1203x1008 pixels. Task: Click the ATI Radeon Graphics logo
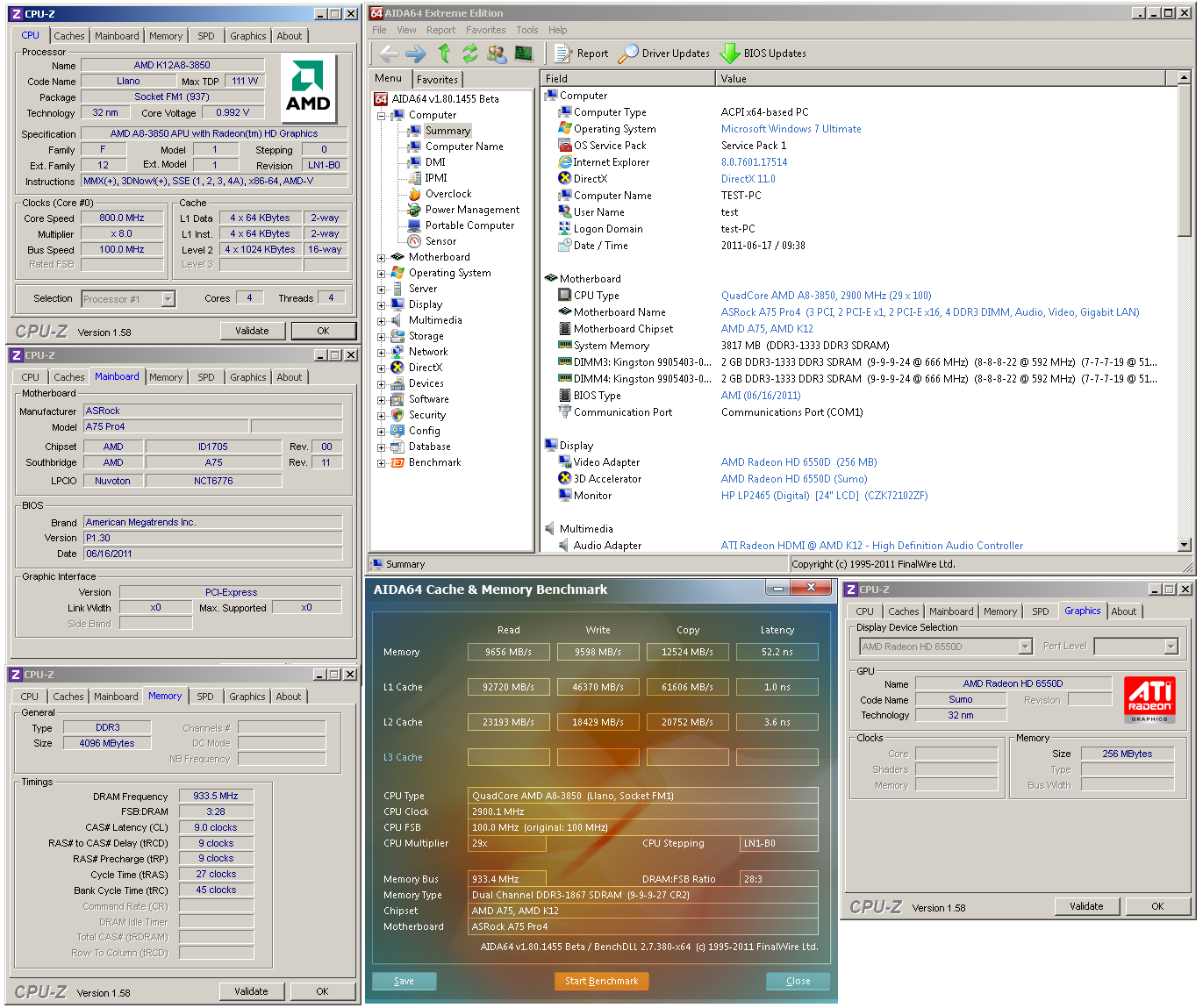tap(1149, 700)
